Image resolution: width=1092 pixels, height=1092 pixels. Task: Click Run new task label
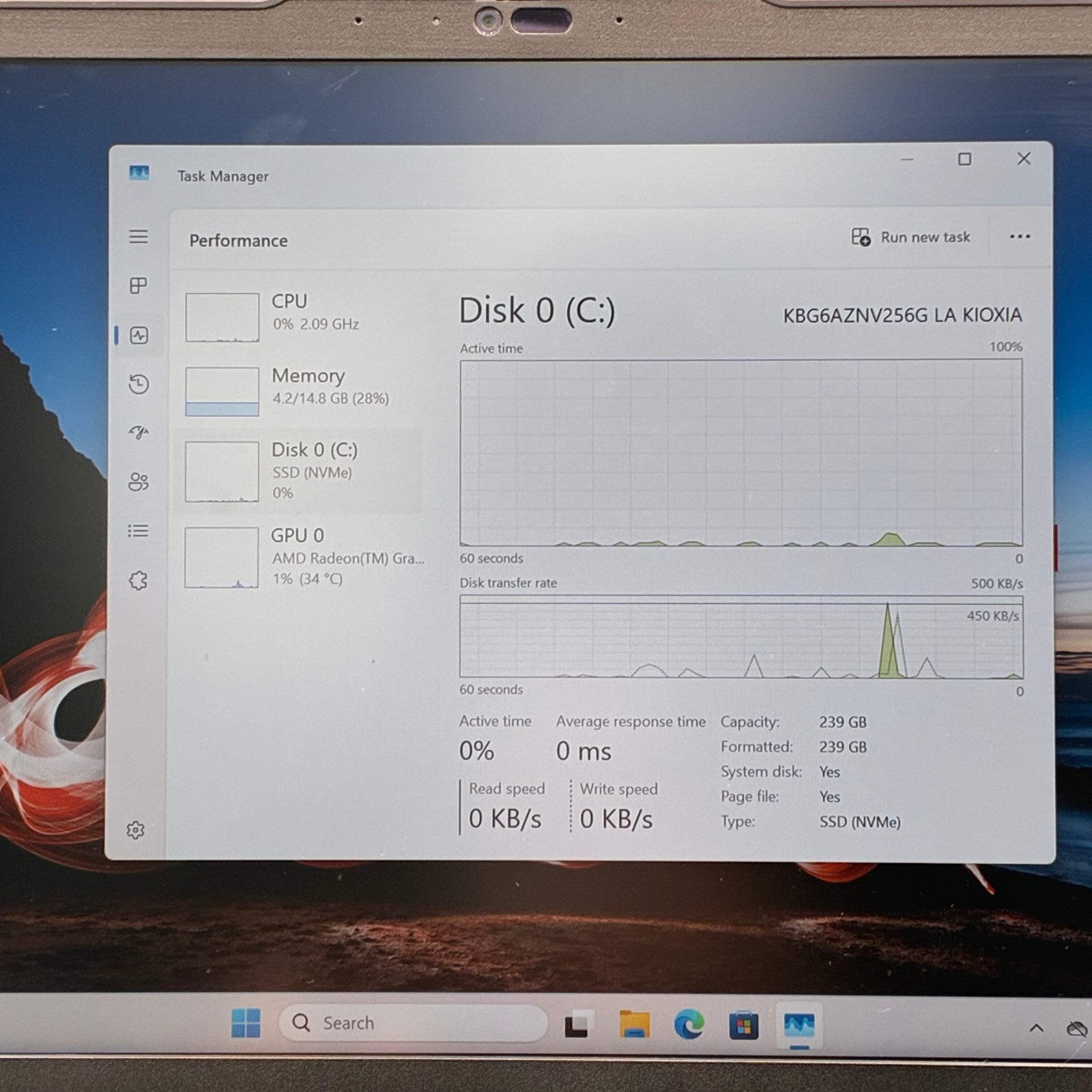(925, 237)
